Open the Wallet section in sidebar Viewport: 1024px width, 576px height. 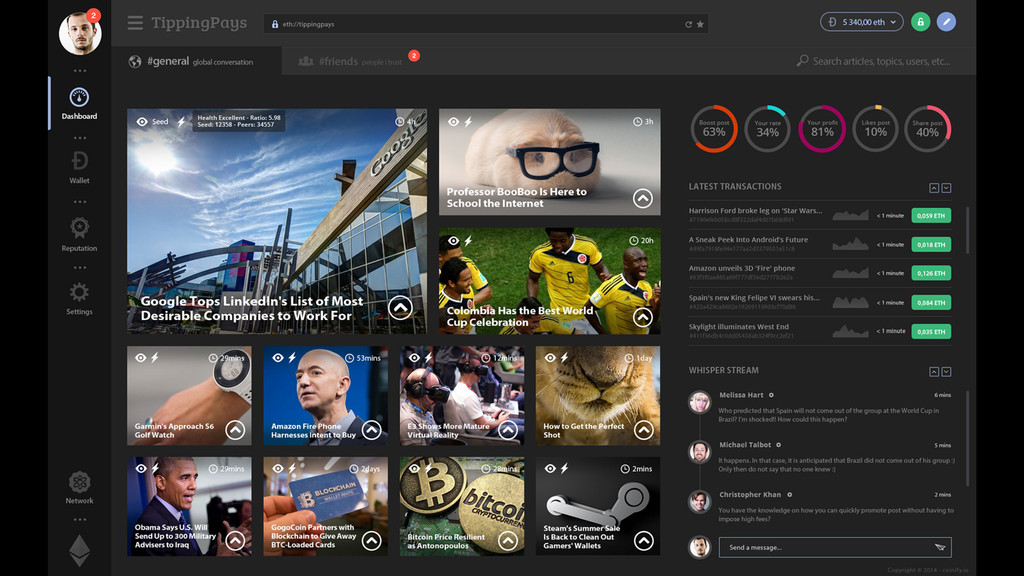pos(80,167)
